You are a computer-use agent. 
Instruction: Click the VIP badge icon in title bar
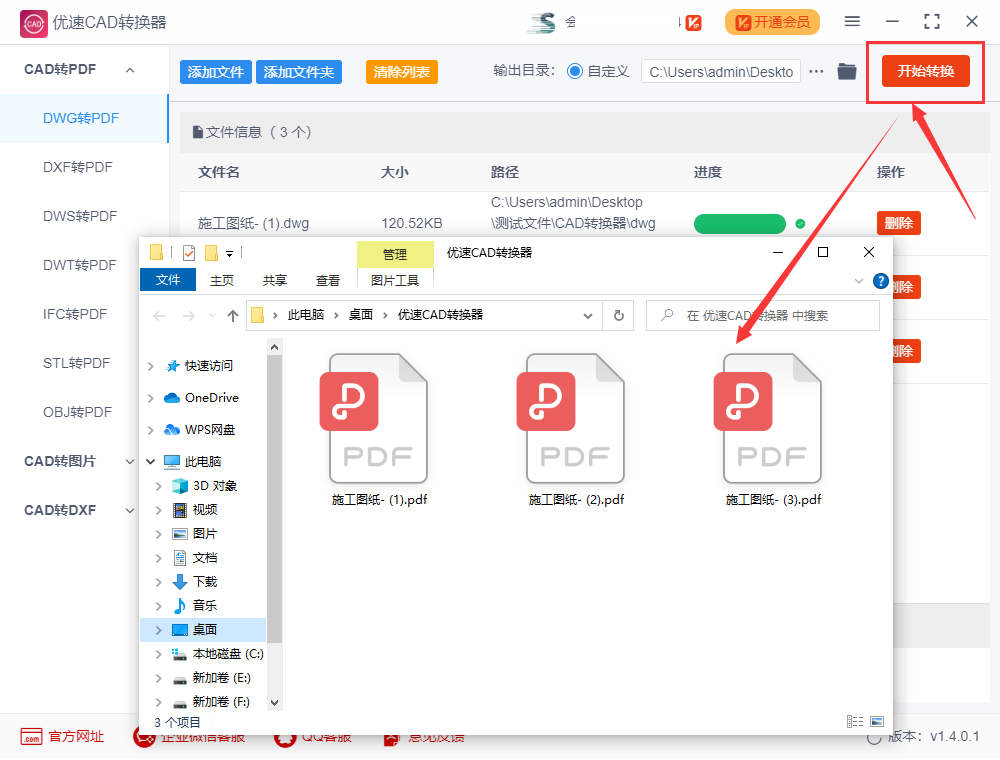click(x=693, y=23)
